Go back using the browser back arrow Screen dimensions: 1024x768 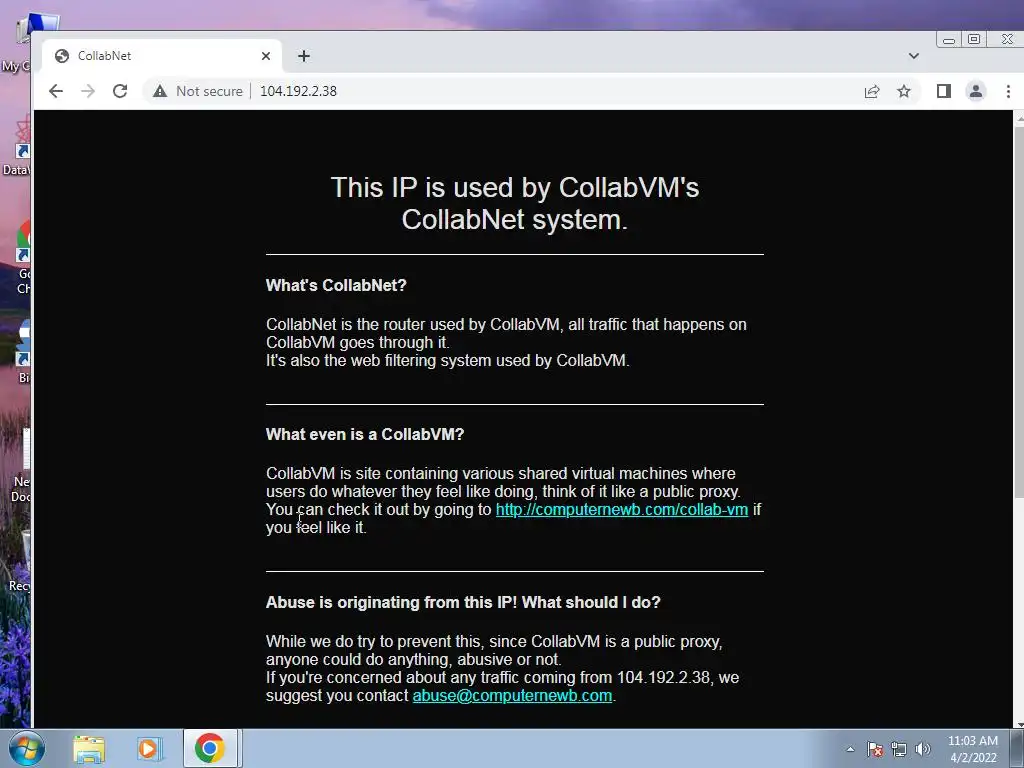point(56,91)
